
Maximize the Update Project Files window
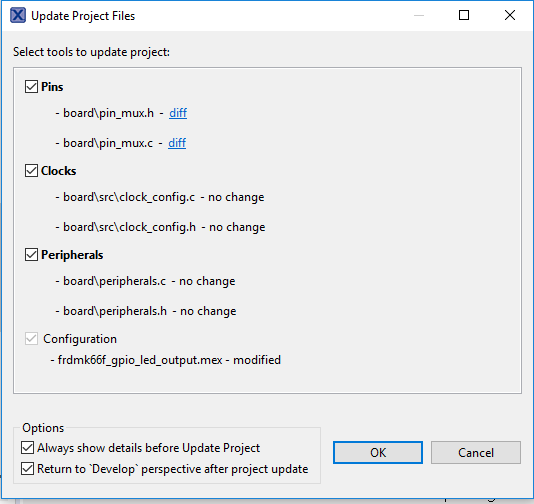point(464,15)
